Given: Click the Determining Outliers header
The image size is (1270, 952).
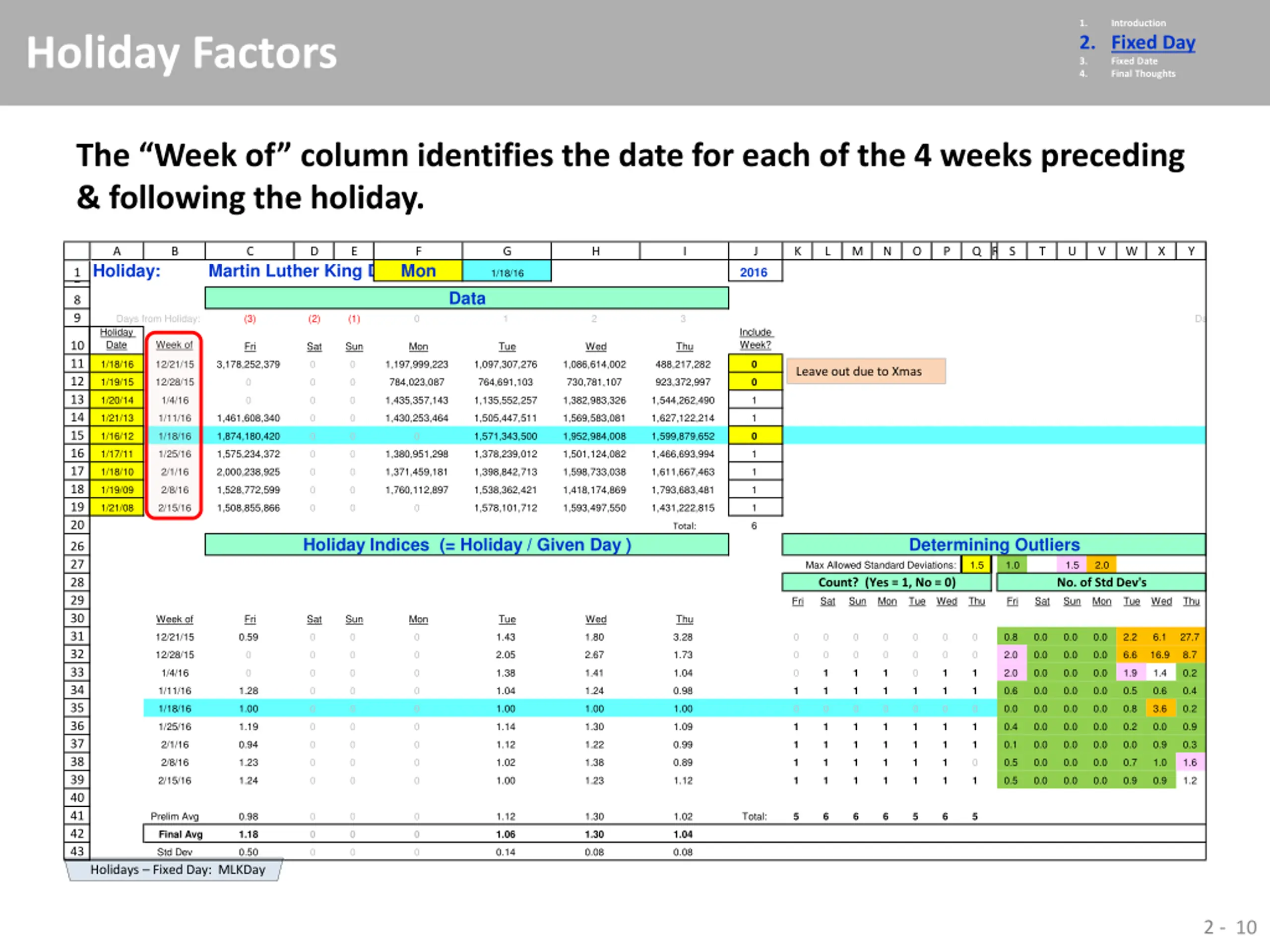Looking at the screenshot, I should click(994, 544).
